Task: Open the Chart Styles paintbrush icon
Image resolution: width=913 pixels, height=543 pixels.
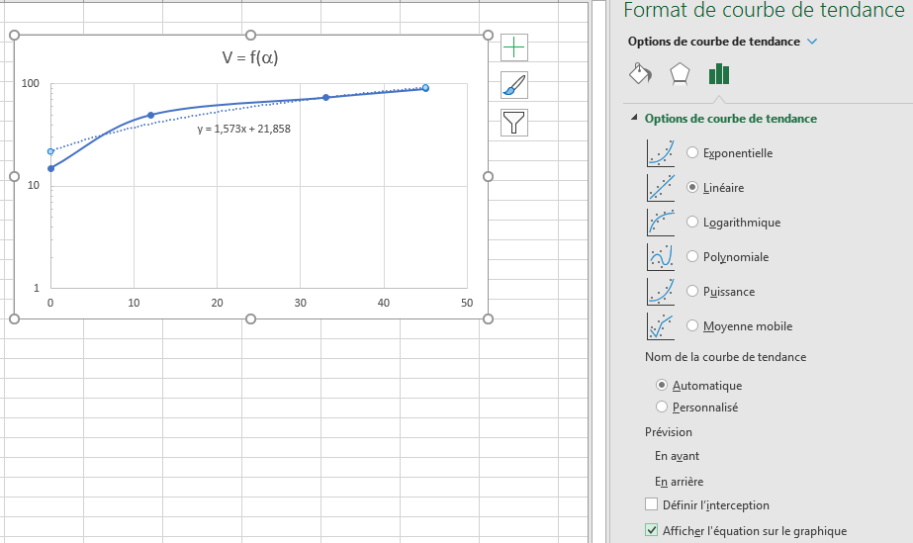Action: pyautogui.click(x=514, y=85)
